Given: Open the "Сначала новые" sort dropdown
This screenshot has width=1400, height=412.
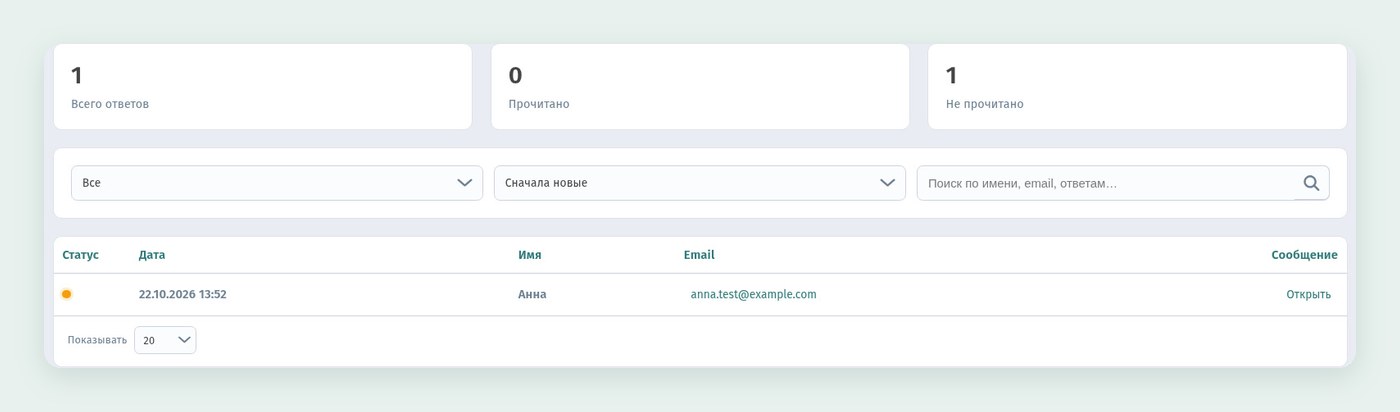Looking at the screenshot, I should point(700,183).
